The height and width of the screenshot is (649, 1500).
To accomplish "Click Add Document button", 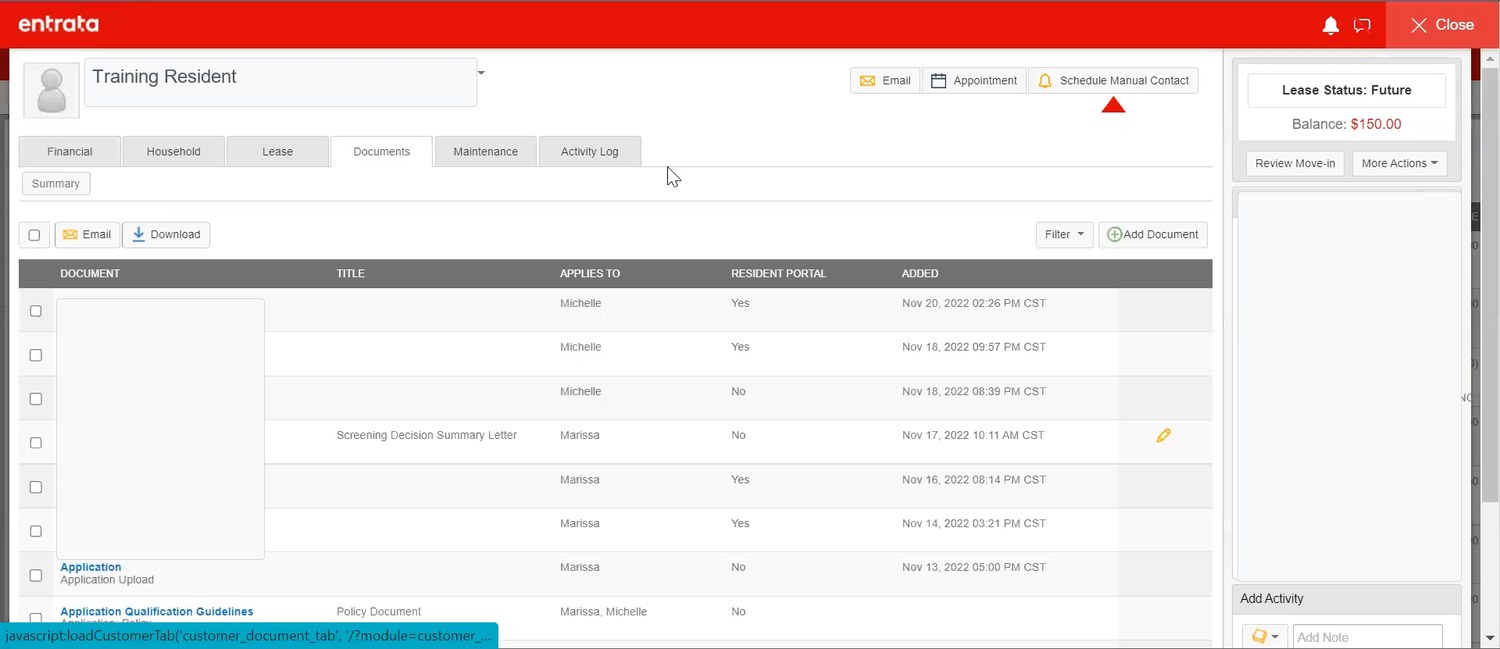I will pyautogui.click(x=1153, y=235).
